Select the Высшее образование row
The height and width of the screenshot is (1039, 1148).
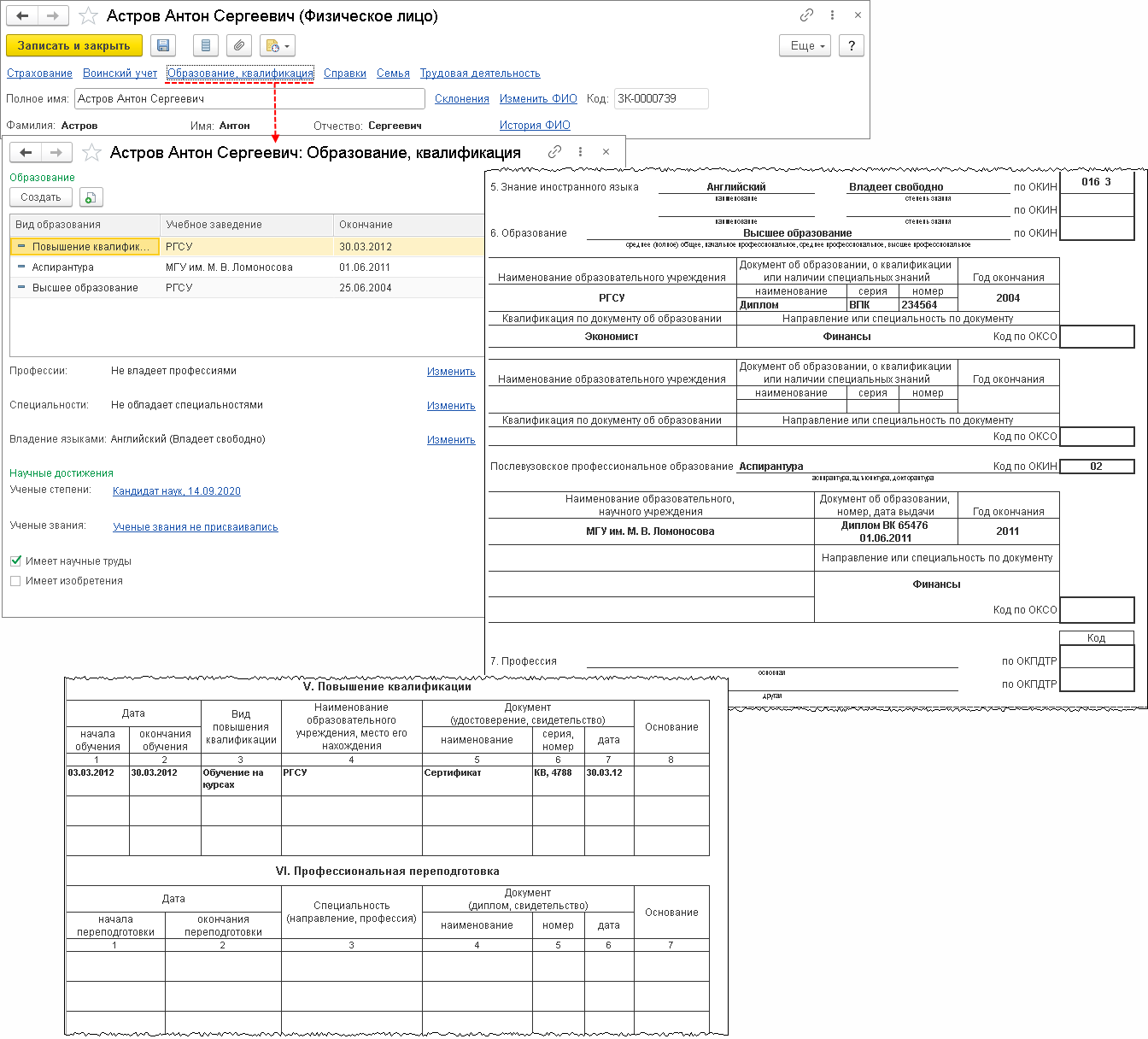(x=247, y=288)
